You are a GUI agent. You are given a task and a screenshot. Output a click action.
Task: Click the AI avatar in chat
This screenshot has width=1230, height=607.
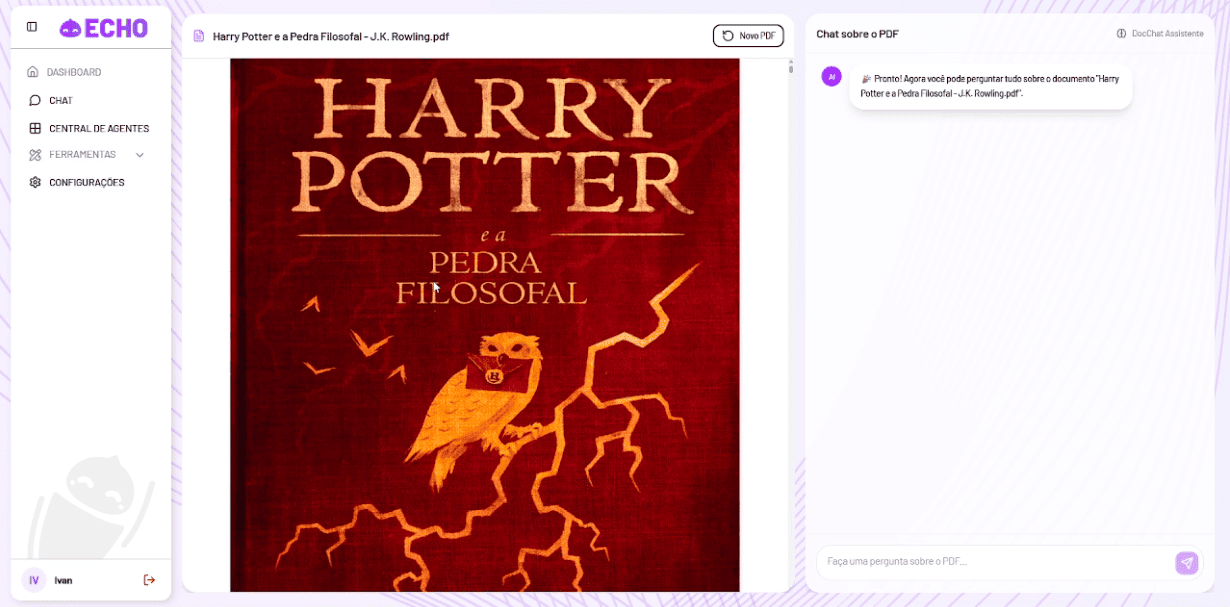(831, 76)
